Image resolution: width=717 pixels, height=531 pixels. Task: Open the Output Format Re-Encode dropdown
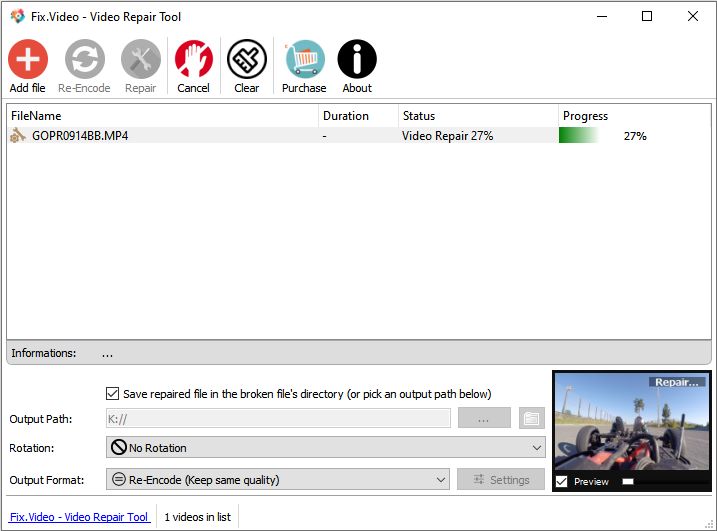(x=278, y=479)
